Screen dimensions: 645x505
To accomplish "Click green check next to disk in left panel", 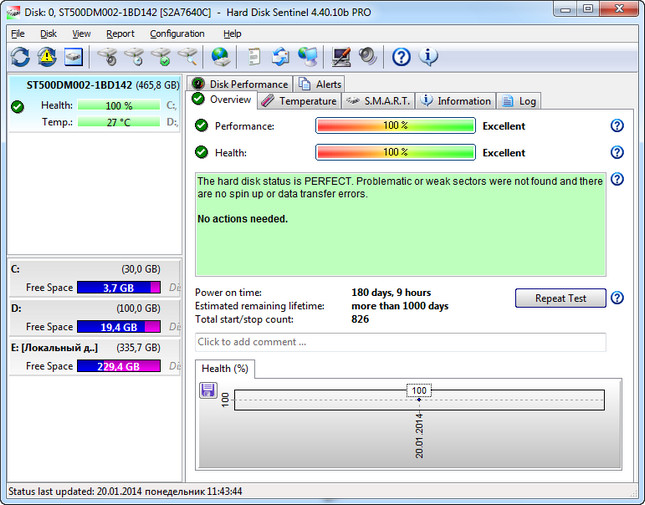I will coord(17,107).
